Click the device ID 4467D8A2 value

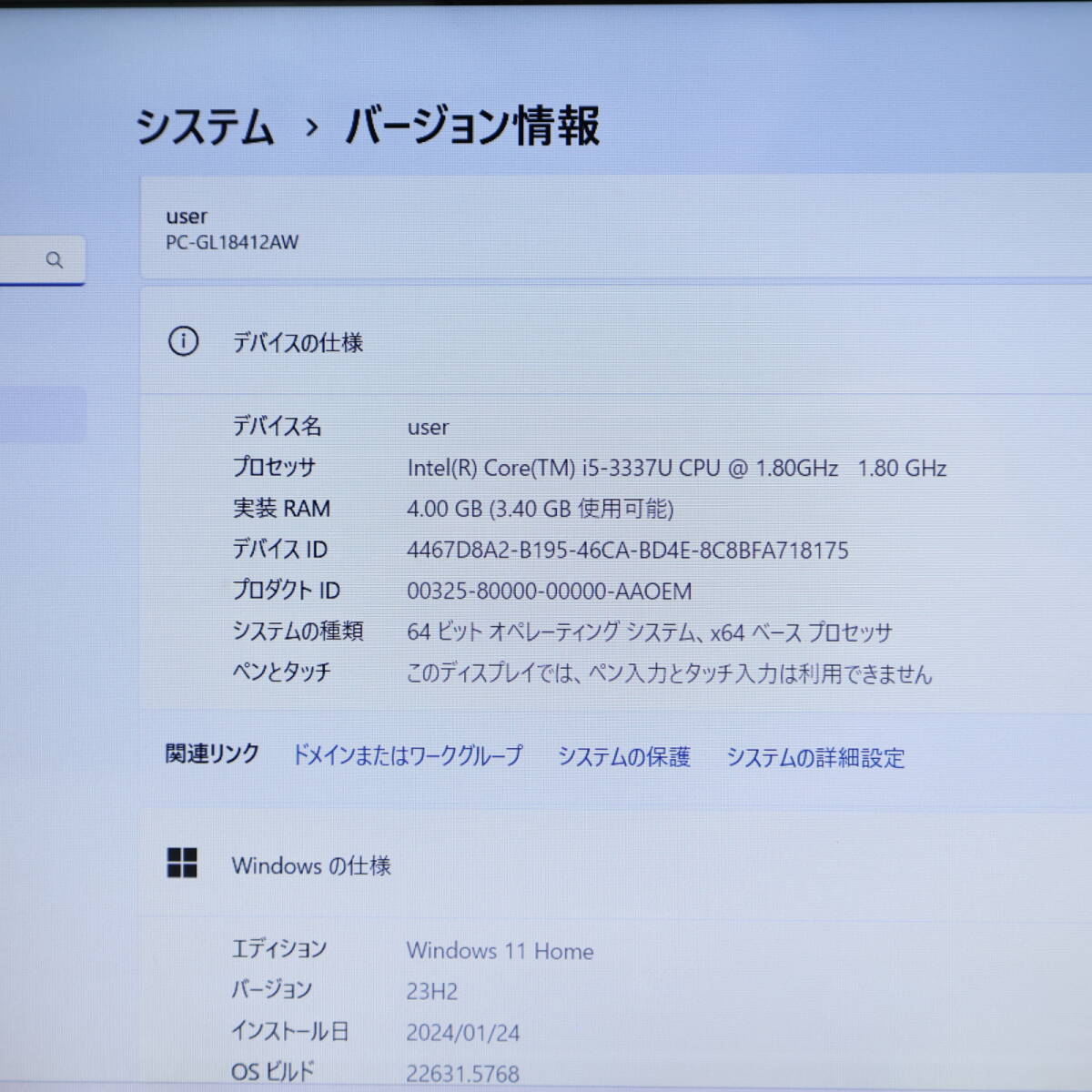(628, 550)
